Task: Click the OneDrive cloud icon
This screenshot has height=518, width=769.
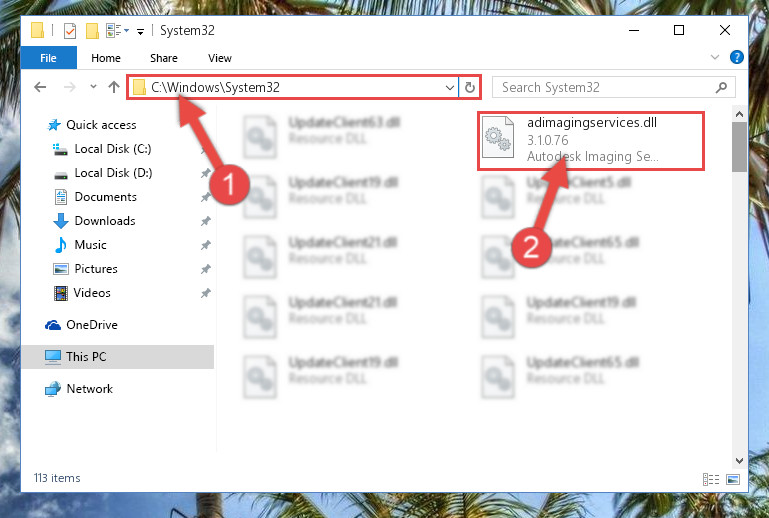Action: [53, 325]
